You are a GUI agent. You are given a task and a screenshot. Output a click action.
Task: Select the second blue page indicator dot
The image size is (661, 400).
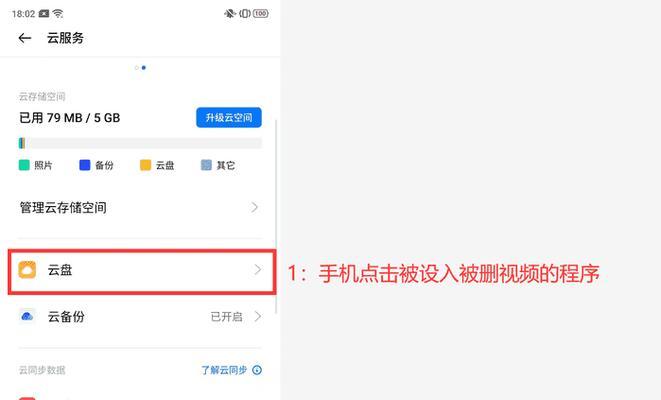[x=144, y=68]
